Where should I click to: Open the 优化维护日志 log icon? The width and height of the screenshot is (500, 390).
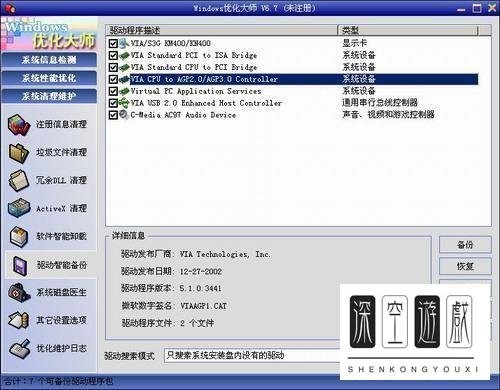[x=20, y=348]
